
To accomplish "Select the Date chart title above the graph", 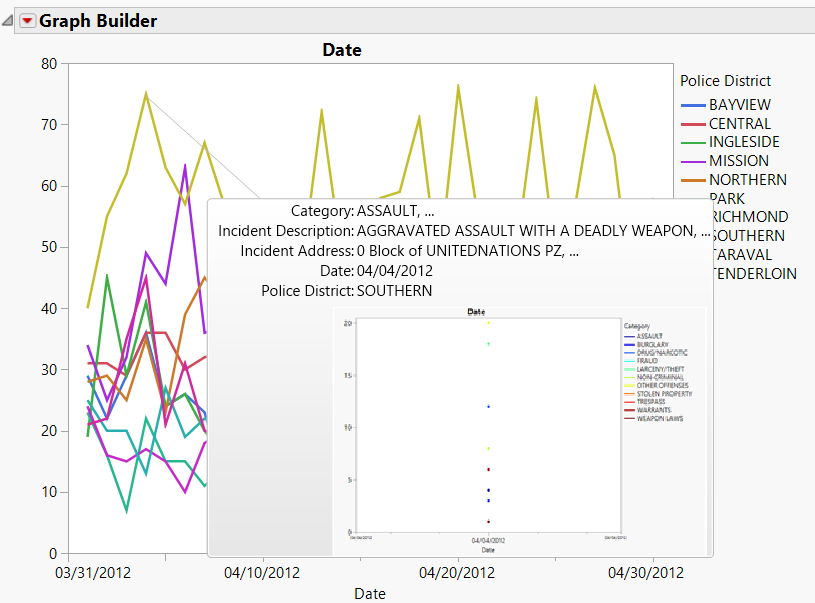I will [342, 50].
